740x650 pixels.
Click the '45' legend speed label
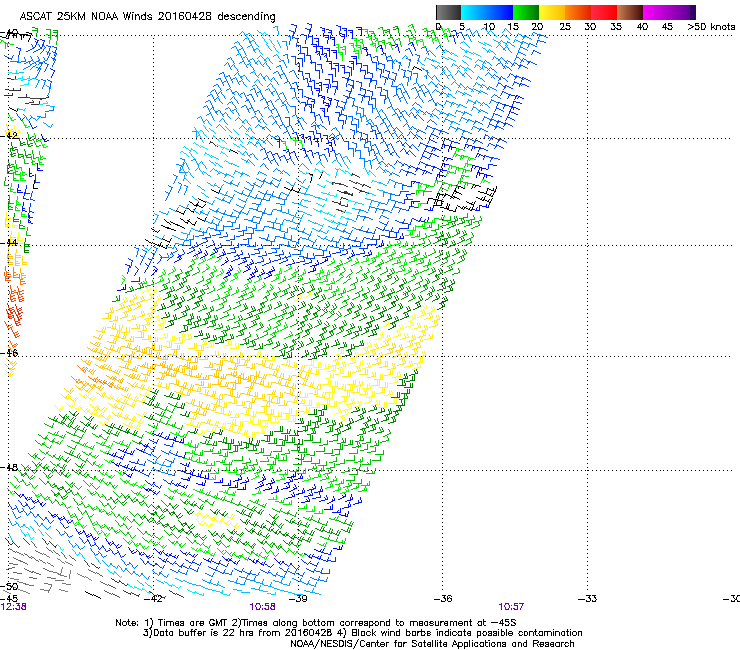667,27
